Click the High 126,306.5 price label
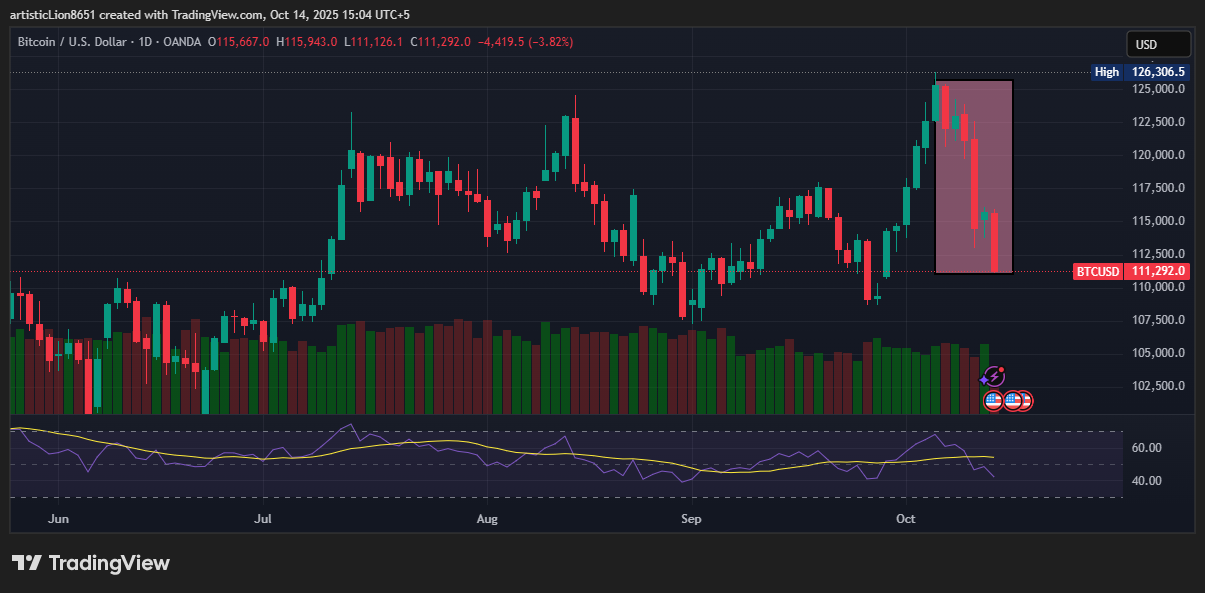 click(1140, 72)
